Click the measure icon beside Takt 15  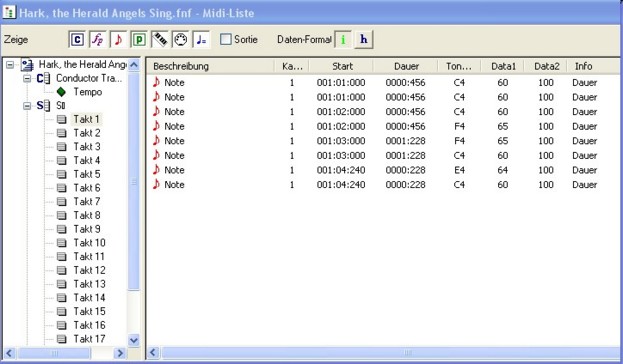(x=62, y=312)
